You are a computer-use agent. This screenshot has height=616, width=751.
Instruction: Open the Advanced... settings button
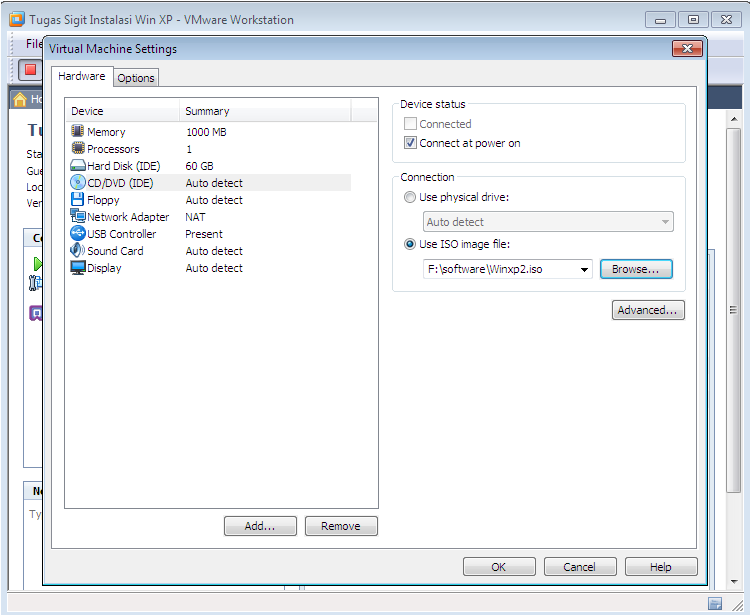648,310
